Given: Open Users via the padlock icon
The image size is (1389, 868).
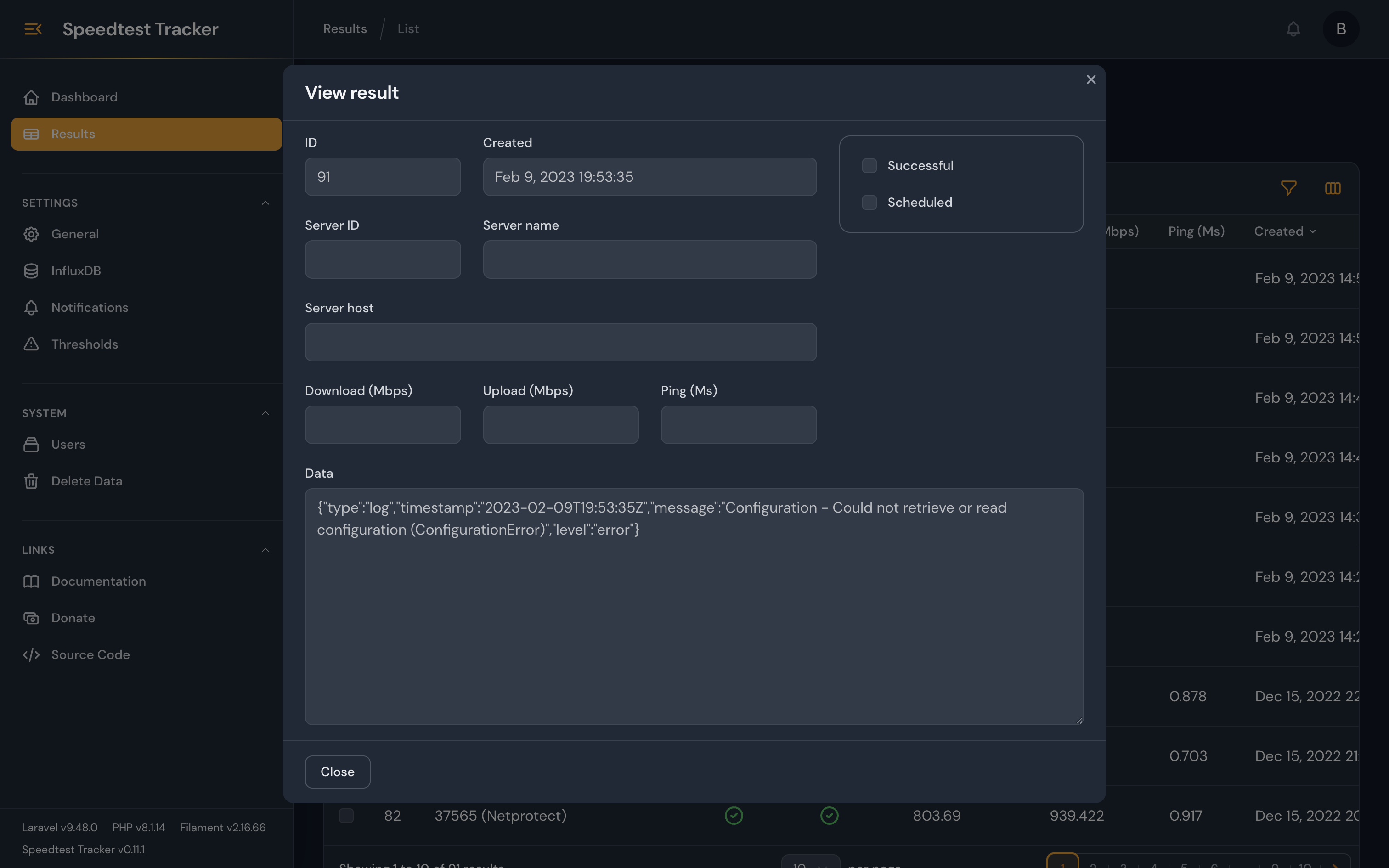Looking at the screenshot, I should (x=32, y=444).
